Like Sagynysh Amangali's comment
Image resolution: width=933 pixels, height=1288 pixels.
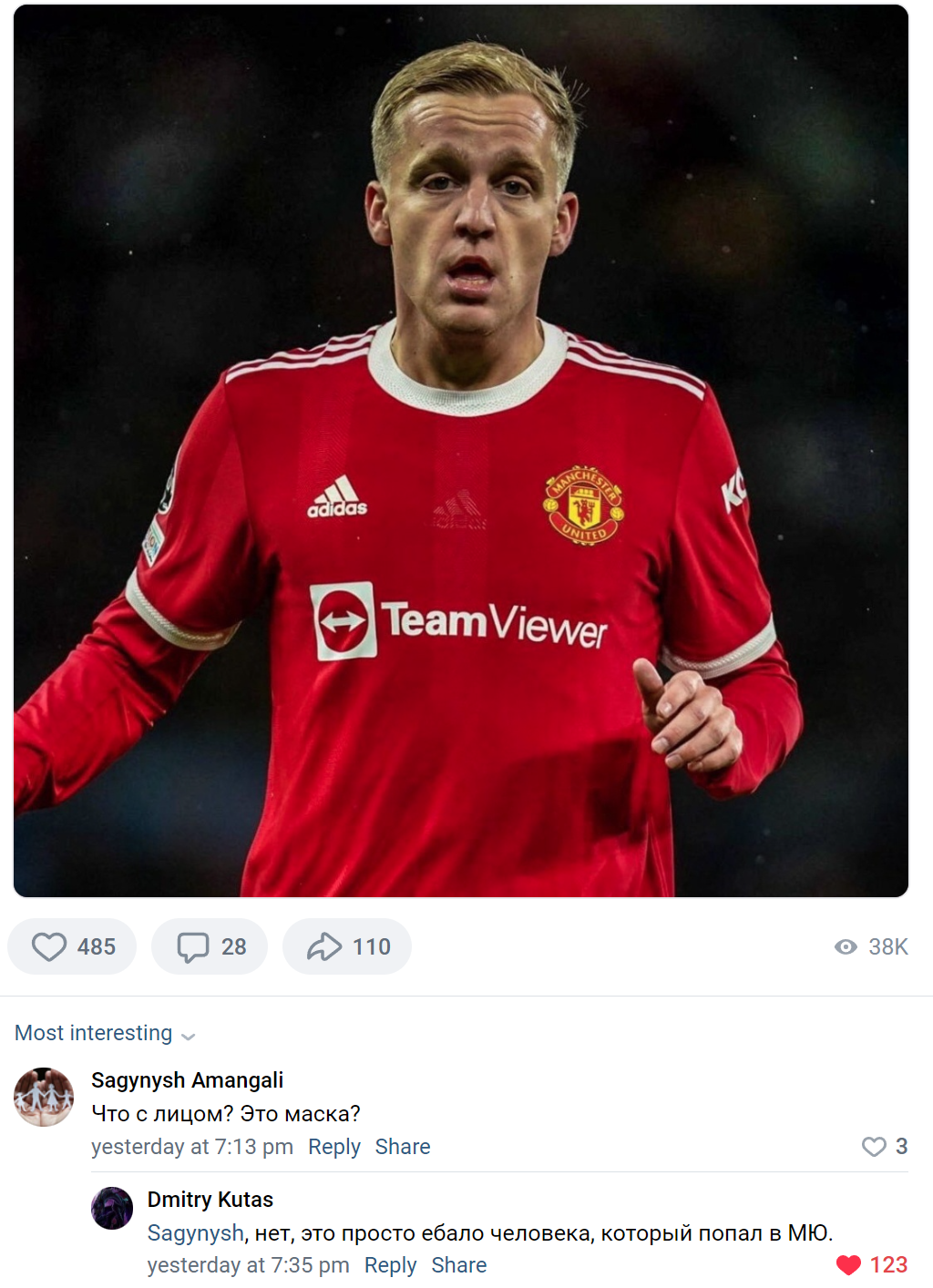[875, 1147]
